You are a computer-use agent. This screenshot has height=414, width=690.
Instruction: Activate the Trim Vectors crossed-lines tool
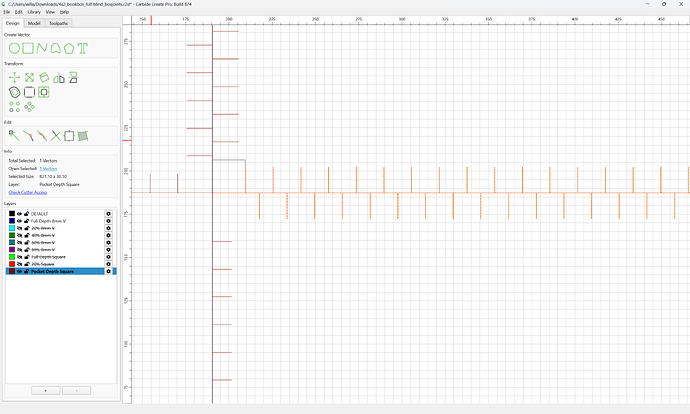coord(55,136)
